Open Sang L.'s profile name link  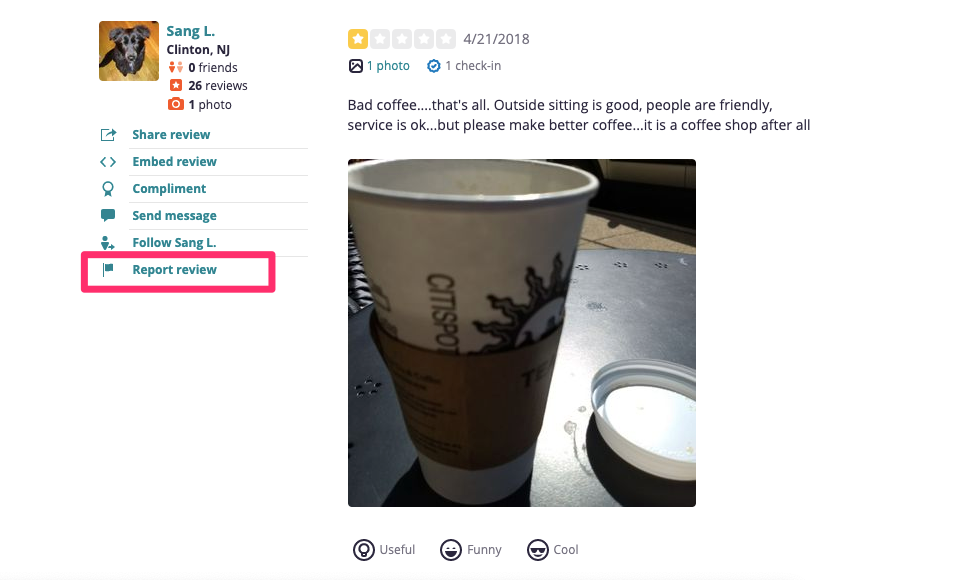[191, 31]
